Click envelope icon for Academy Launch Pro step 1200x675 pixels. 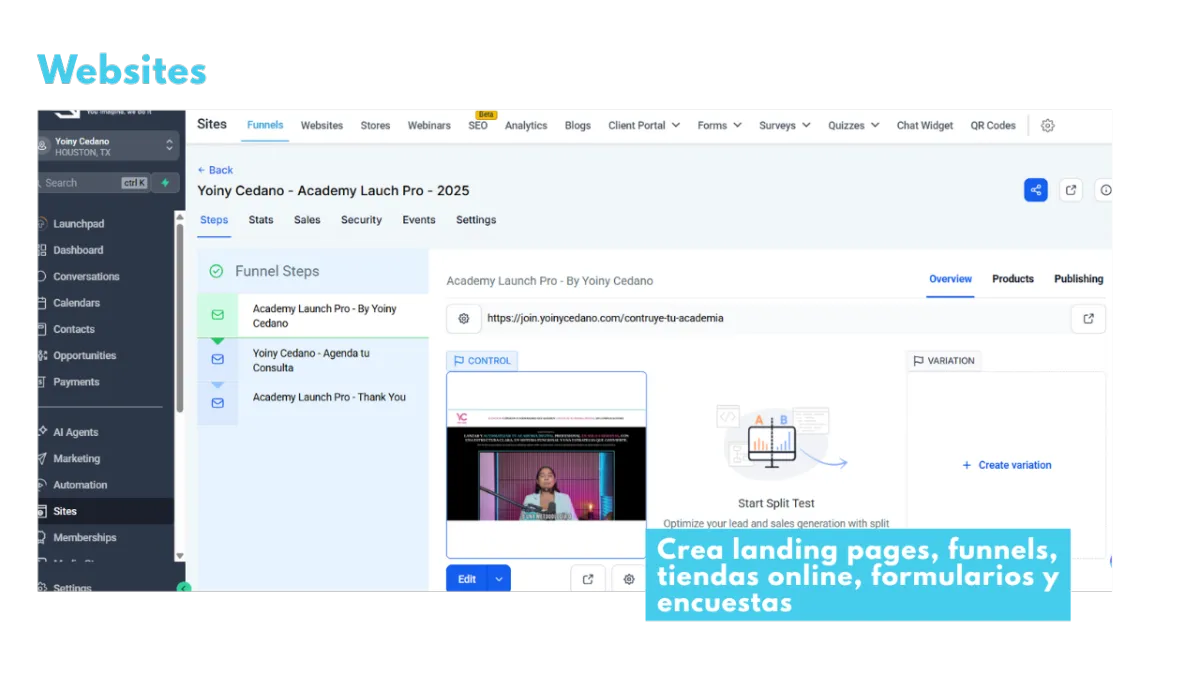(218, 315)
